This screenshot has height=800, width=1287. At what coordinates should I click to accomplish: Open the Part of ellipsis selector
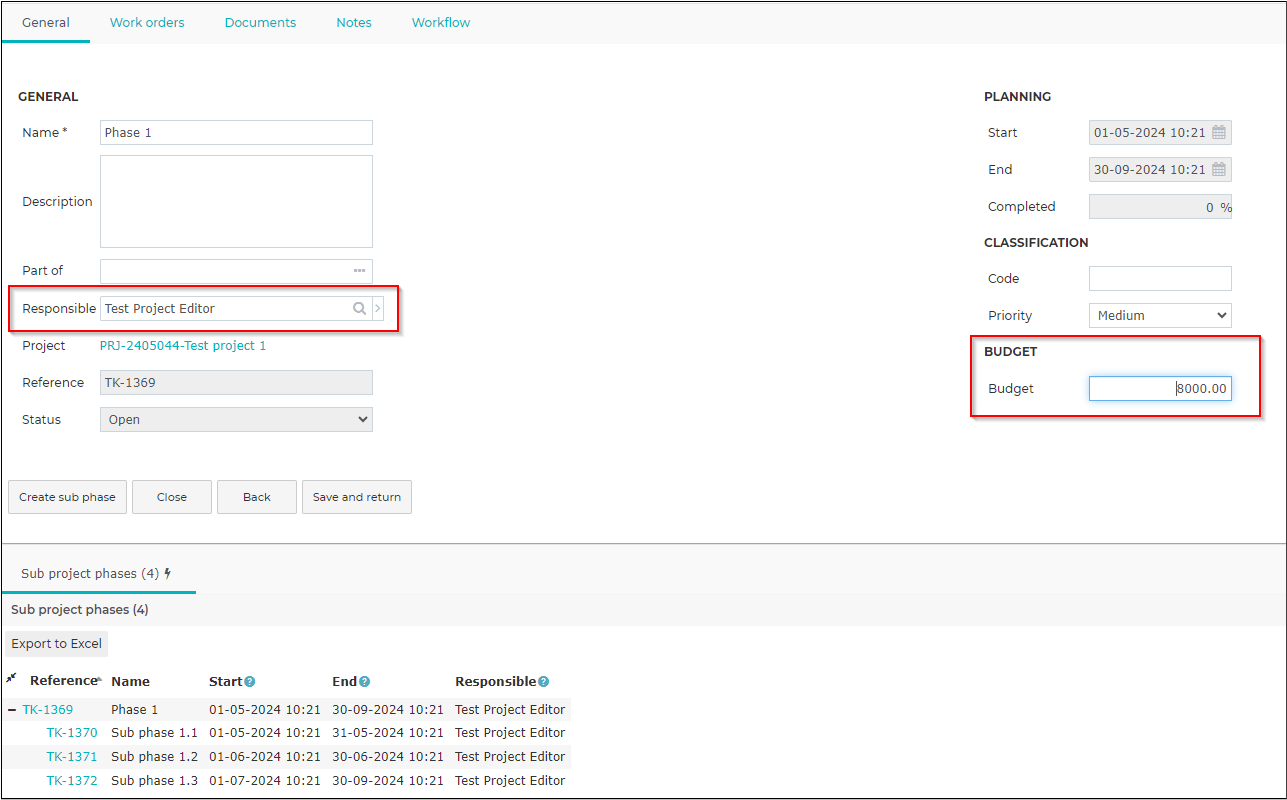click(359, 271)
